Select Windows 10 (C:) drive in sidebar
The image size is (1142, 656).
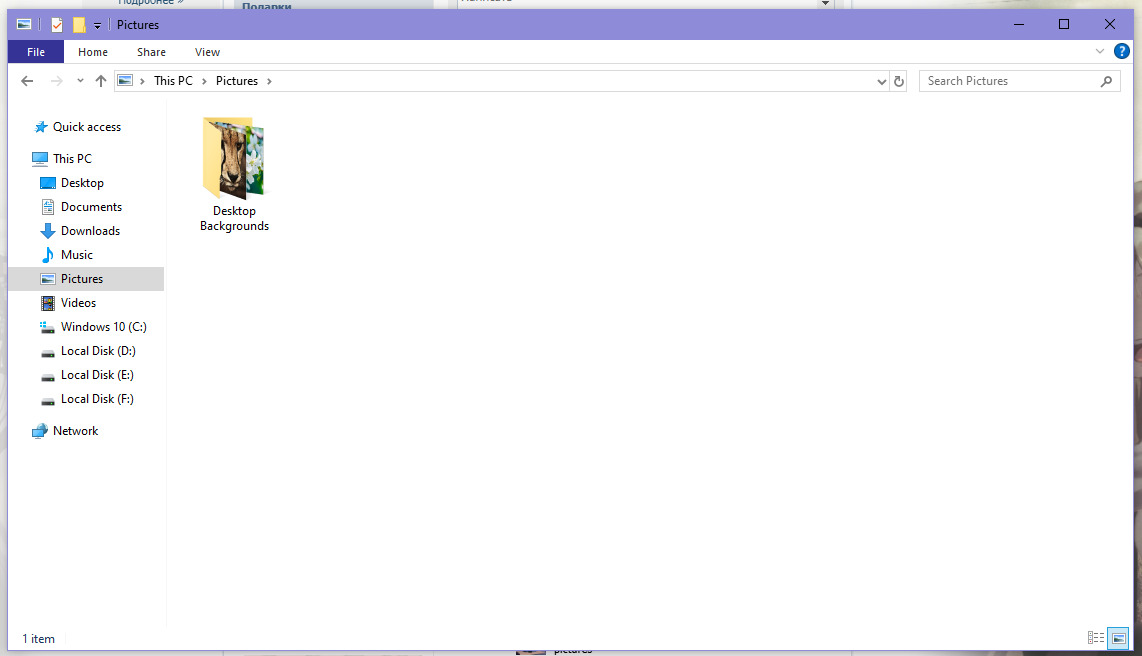click(x=103, y=327)
